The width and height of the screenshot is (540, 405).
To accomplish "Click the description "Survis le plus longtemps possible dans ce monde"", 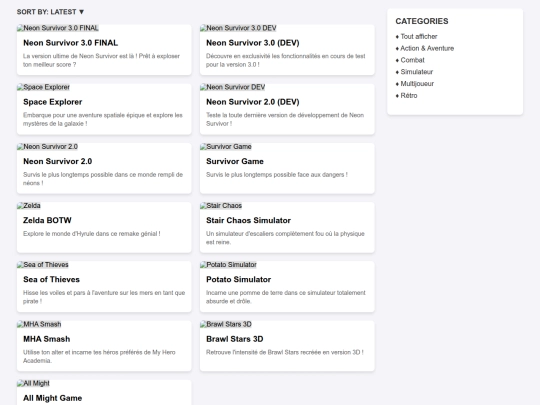I will coord(103,179).
